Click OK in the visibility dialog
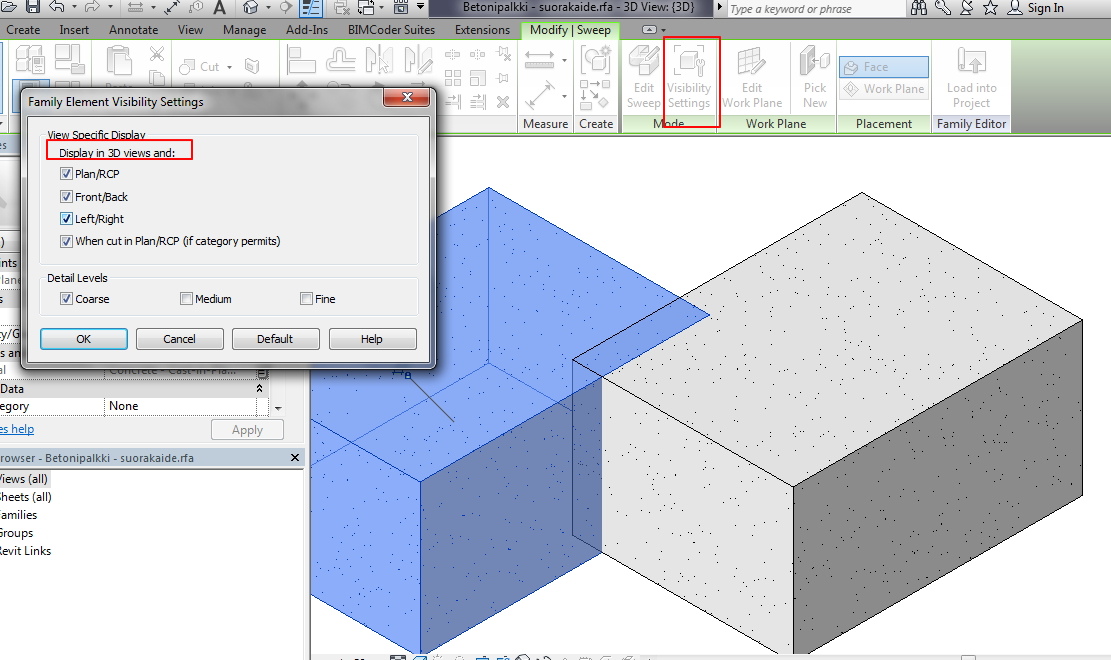Image resolution: width=1111 pixels, height=660 pixels. pyautogui.click(x=83, y=338)
